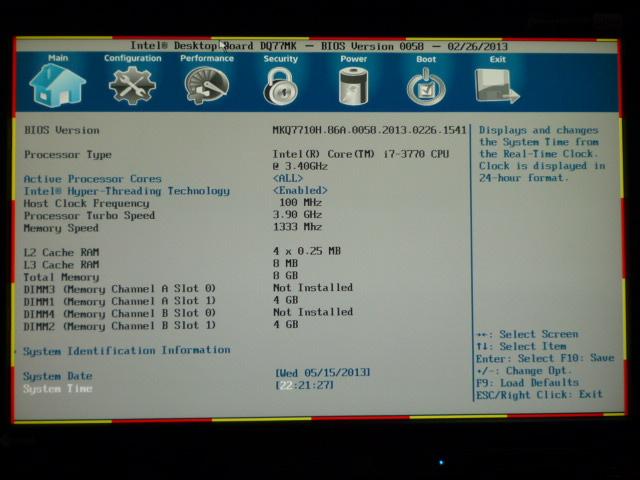Expand System Identification Information submenu
Viewport: 640px width, 480px height.
pyautogui.click(x=126, y=351)
